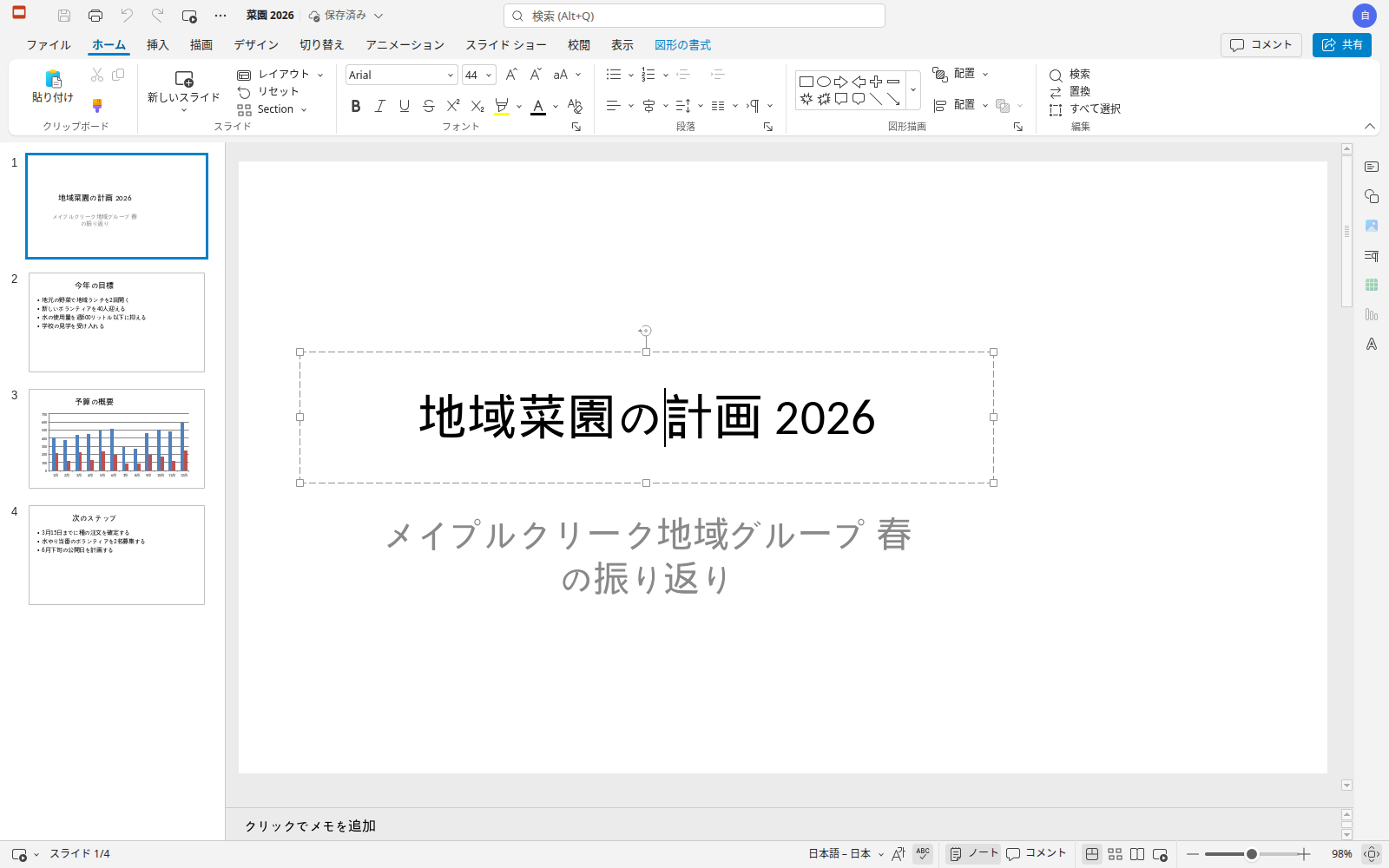Click the Comment button near Share
The image size is (1389, 868).
[1261, 45]
